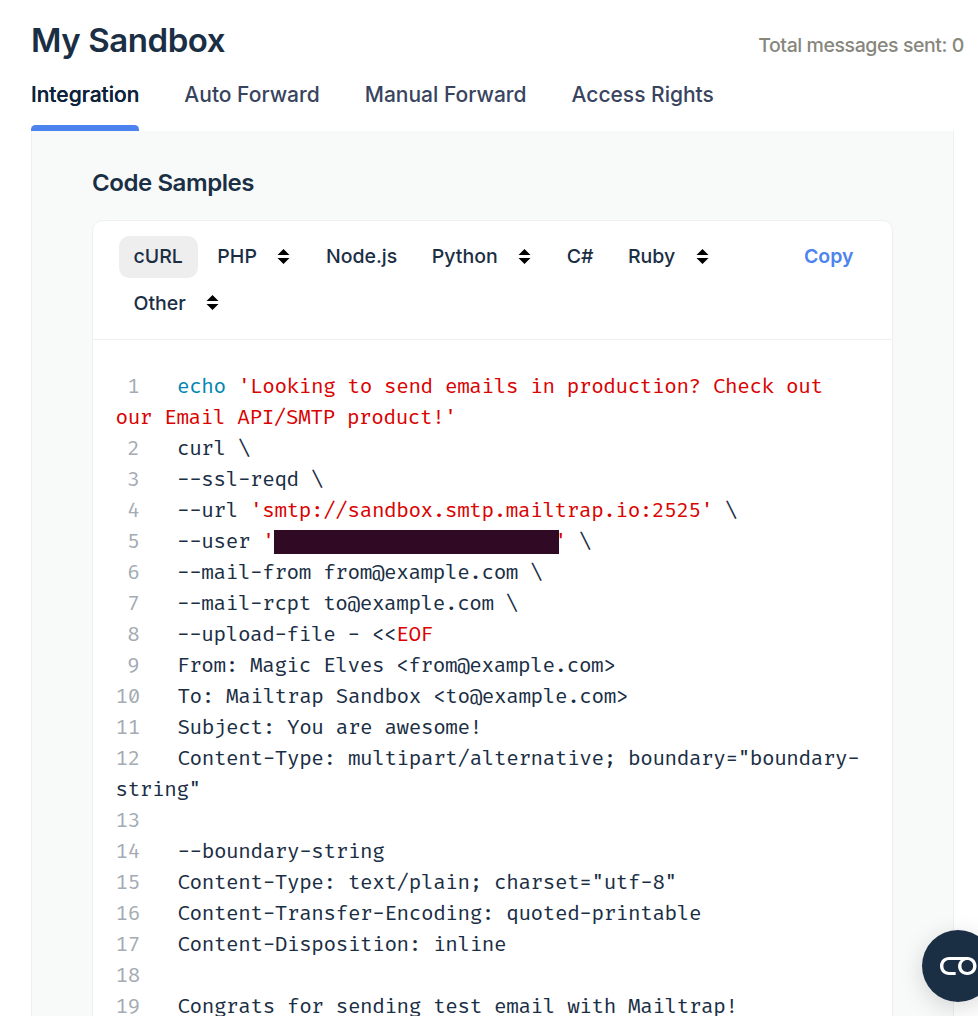Select the Ruby code sample

point(651,256)
